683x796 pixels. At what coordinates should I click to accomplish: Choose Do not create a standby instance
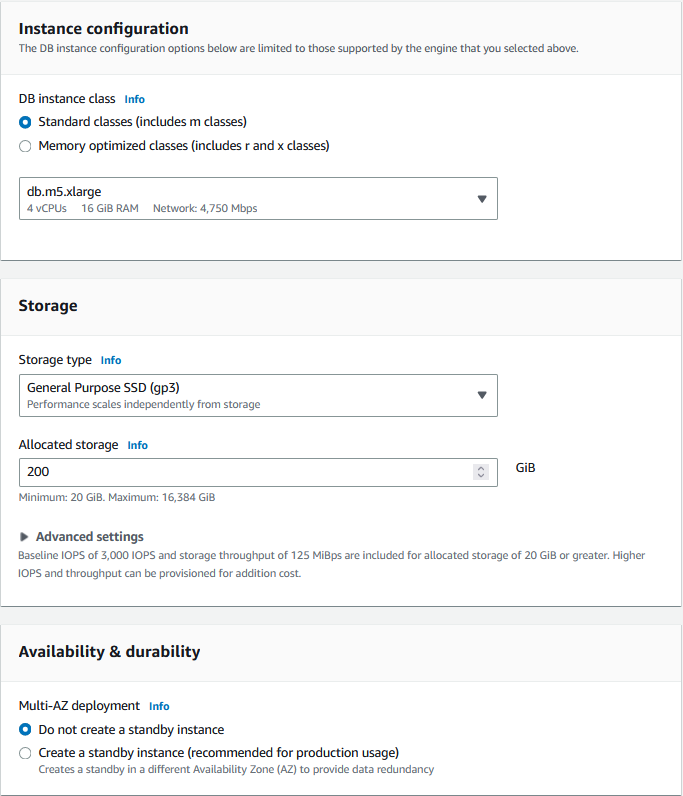point(25,730)
